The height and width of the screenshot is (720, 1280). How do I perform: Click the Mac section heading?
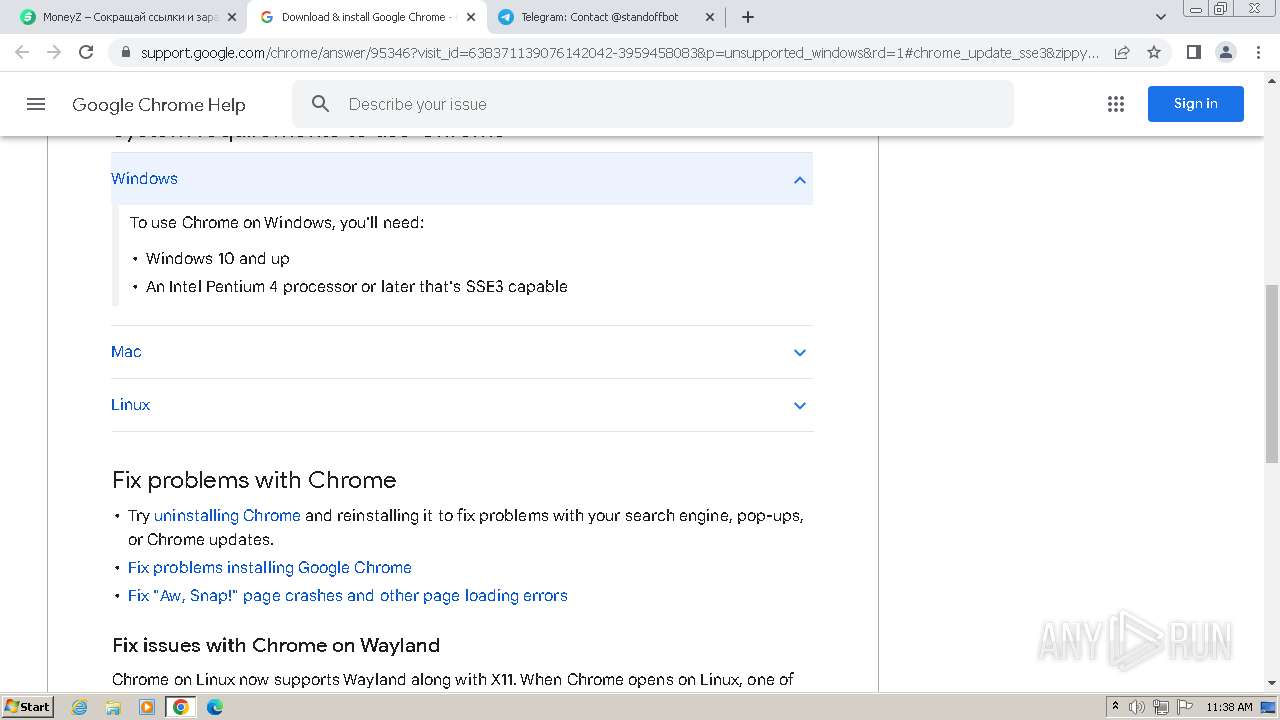tap(126, 352)
